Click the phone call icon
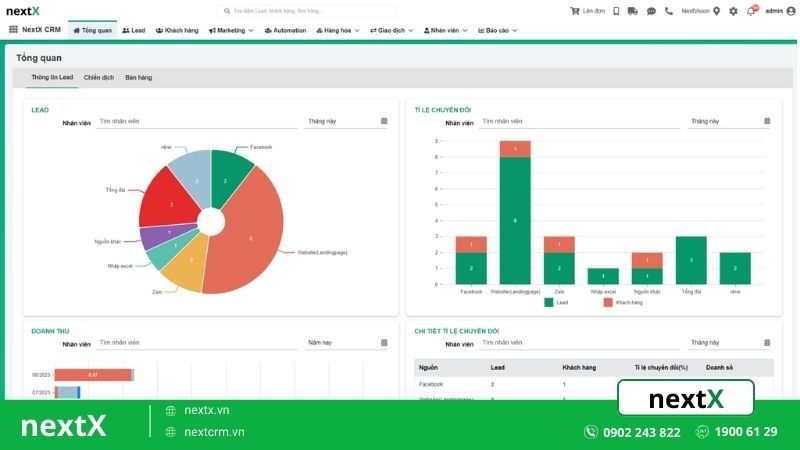 pos(668,11)
